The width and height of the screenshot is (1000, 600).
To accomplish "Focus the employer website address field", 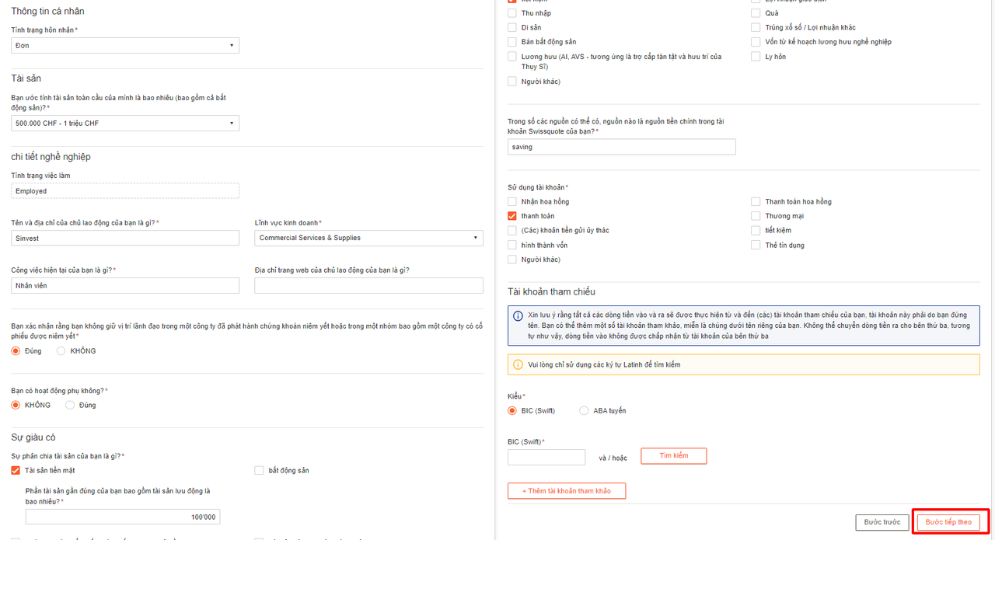I will tap(368, 286).
